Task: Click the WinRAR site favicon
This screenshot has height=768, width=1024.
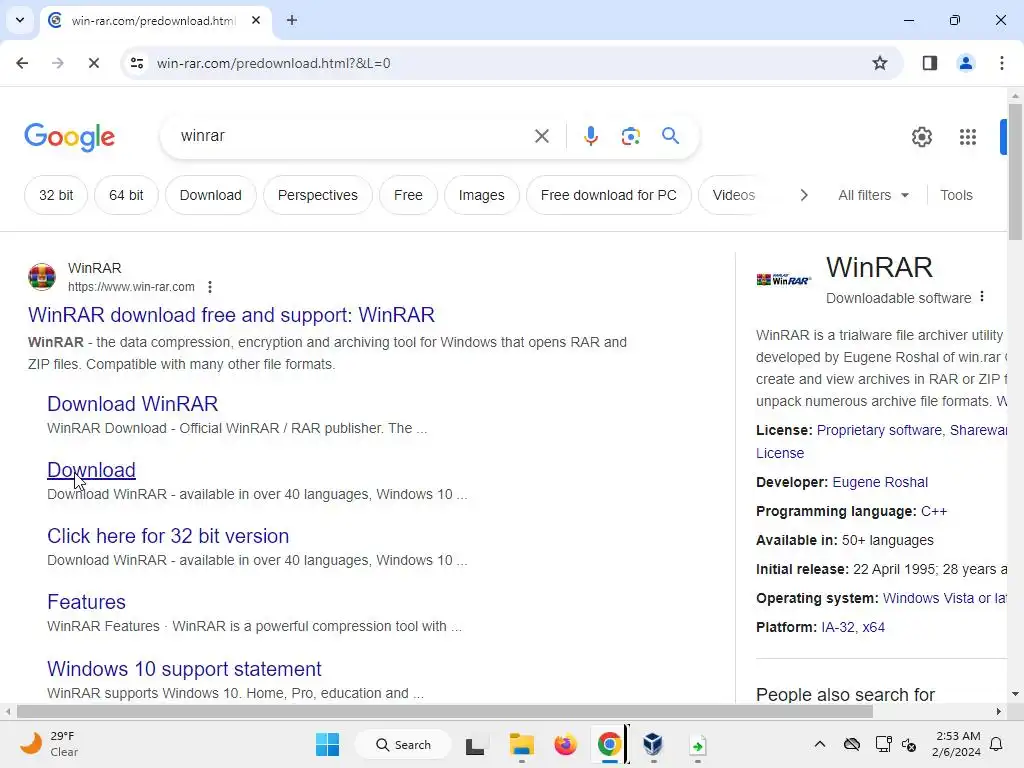Action: pos(42,276)
